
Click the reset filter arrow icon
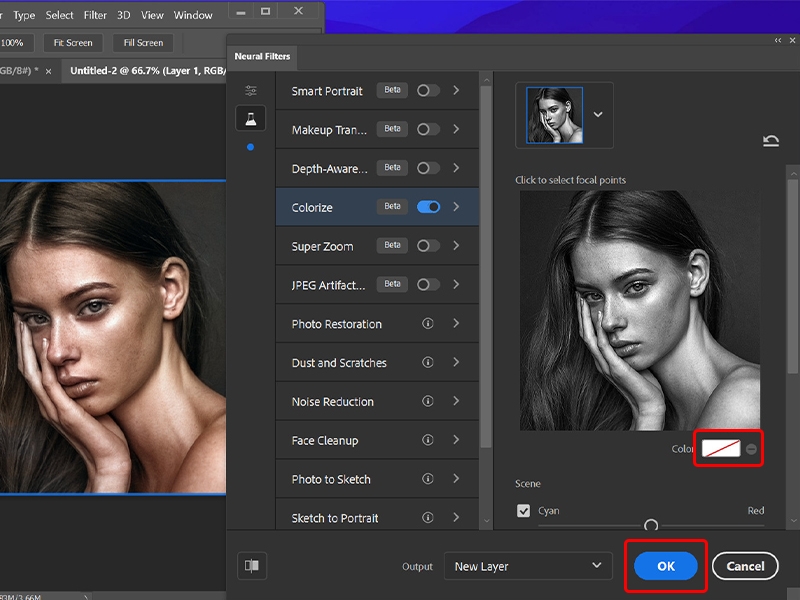pos(770,140)
